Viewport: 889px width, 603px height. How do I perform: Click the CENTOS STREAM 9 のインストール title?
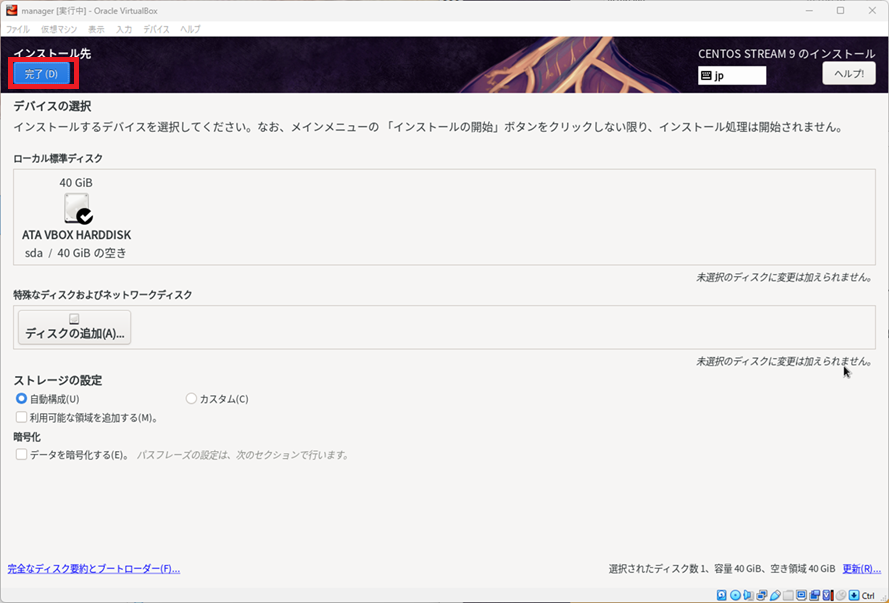click(786, 54)
